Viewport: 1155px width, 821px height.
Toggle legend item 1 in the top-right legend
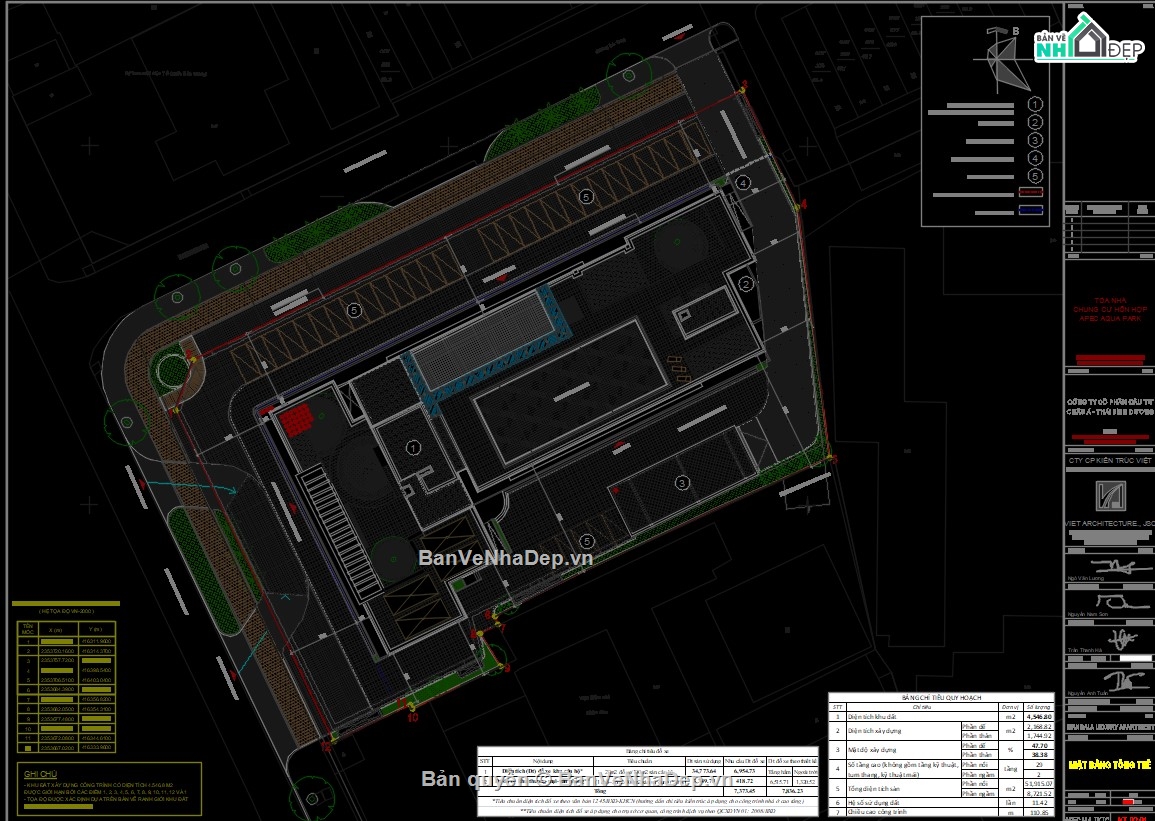(x=1035, y=104)
